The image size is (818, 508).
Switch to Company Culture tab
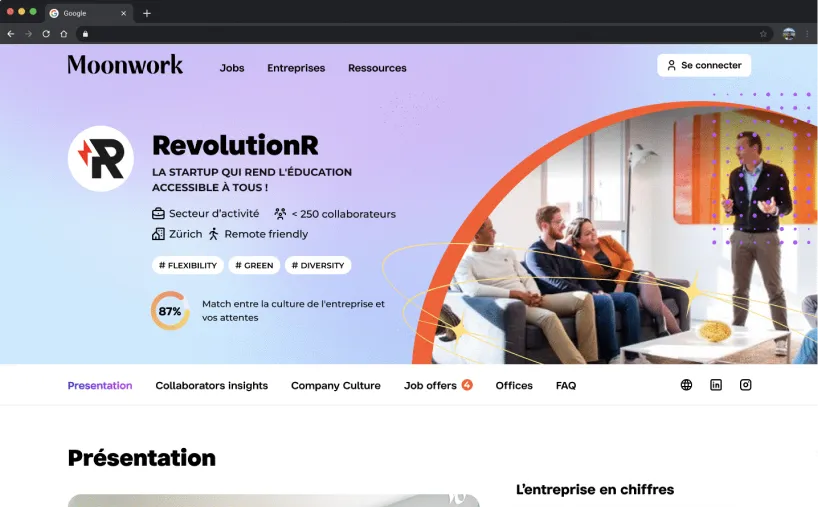tap(335, 385)
